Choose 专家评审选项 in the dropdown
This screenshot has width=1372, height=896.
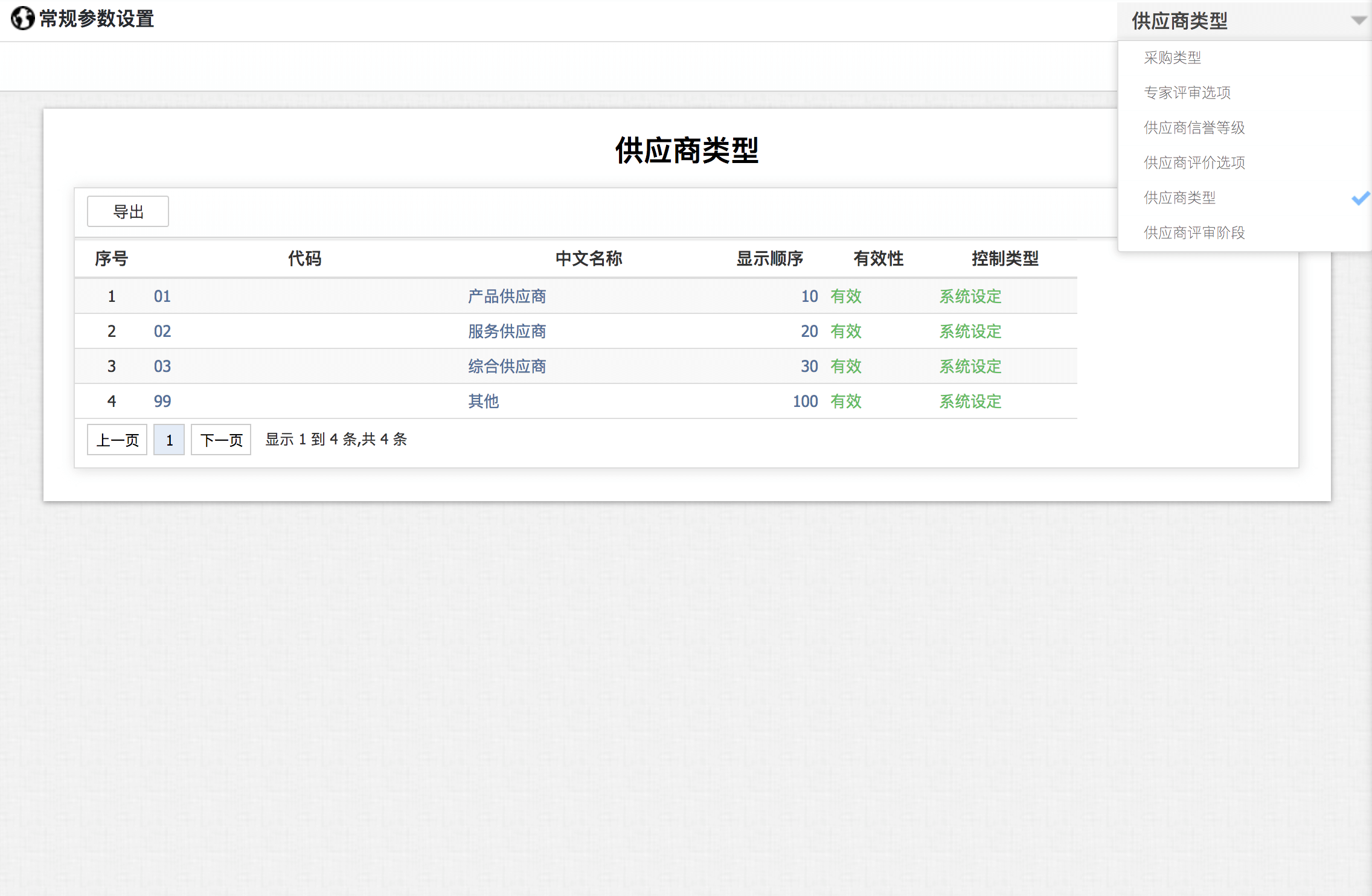pos(1187,93)
